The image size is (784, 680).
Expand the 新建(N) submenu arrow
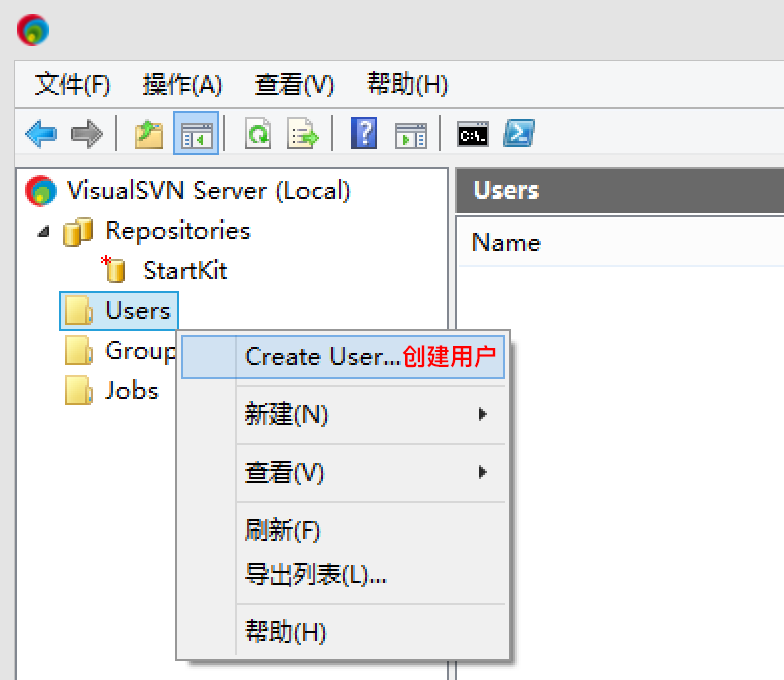[x=483, y=414]
